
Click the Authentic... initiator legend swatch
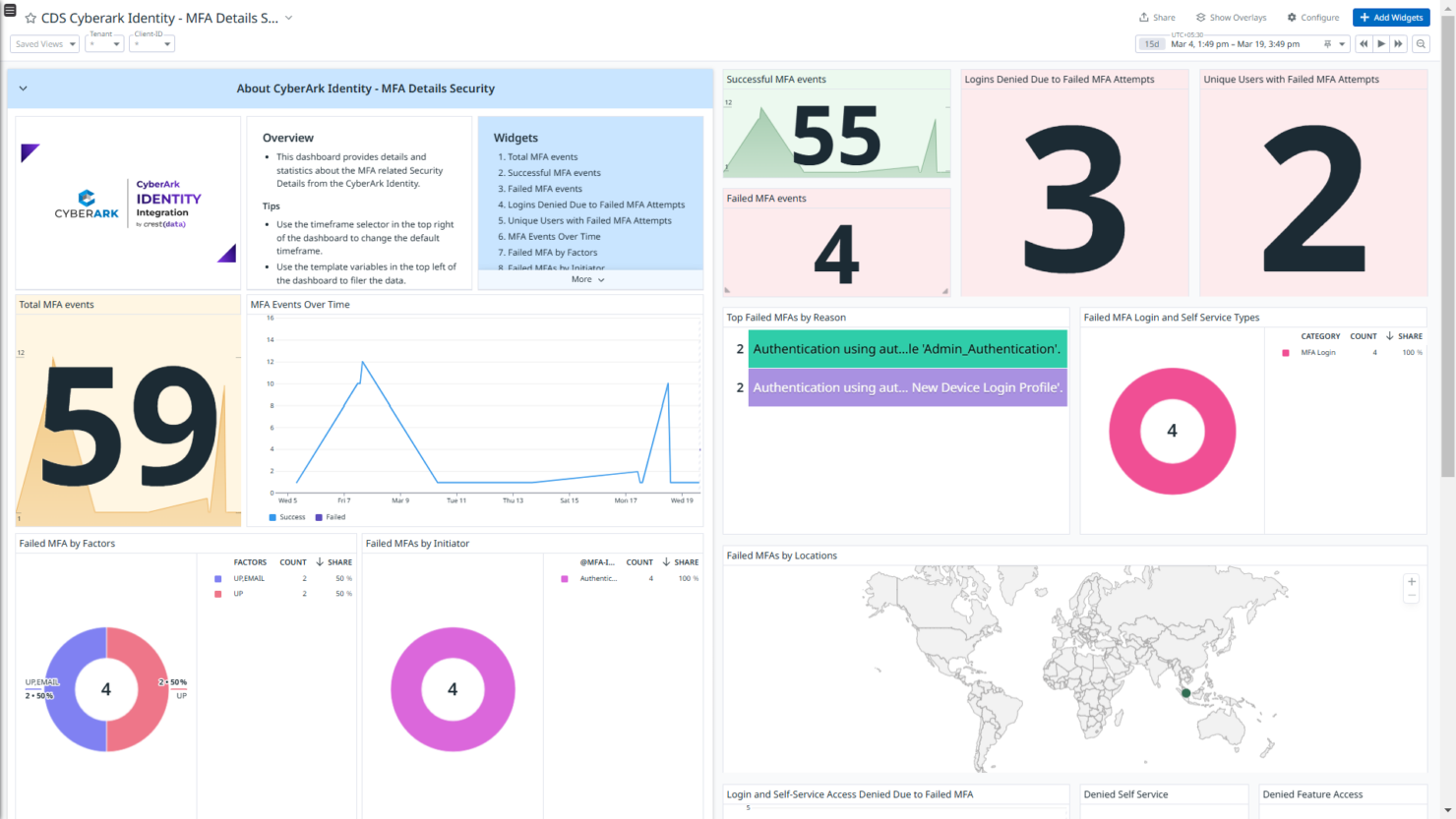564,578
